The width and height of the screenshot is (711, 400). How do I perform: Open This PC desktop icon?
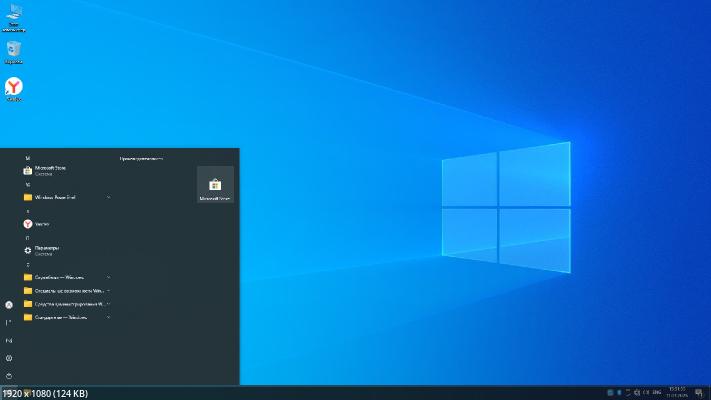tap(14, 18)
